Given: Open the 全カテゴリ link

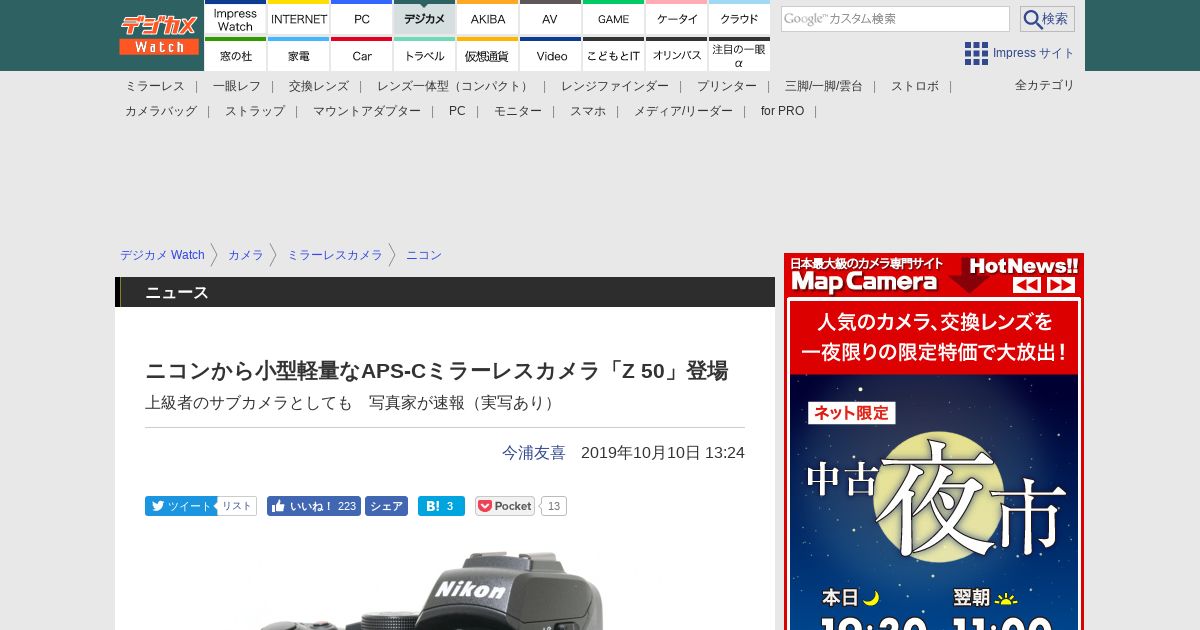Looking at the screenshot, I should (x=1045, y=85).
